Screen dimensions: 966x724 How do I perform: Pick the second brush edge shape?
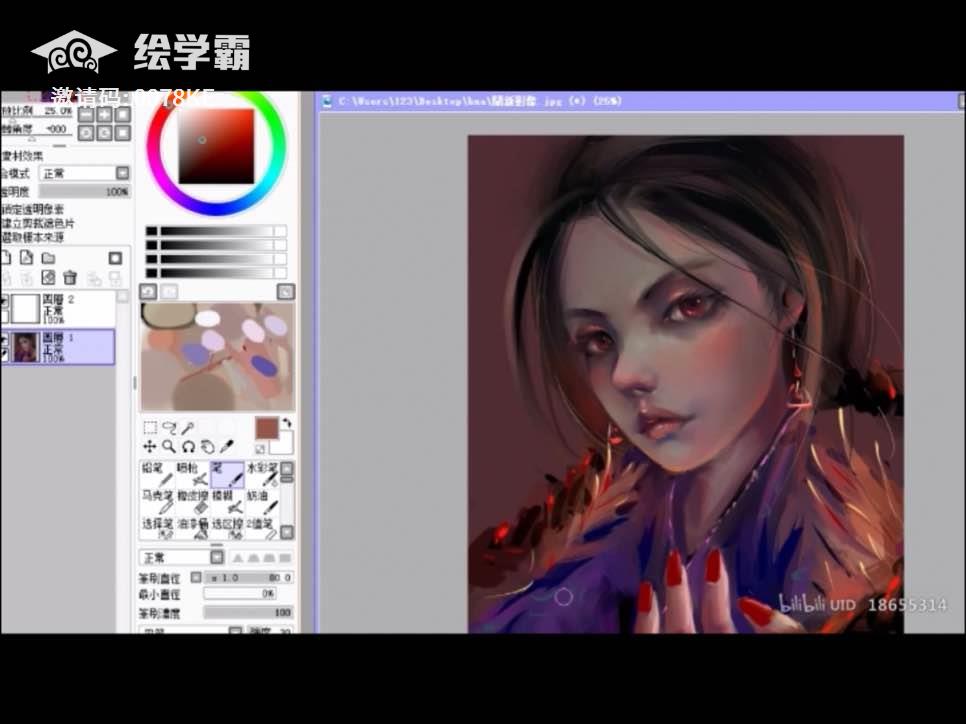coord(253,558)
